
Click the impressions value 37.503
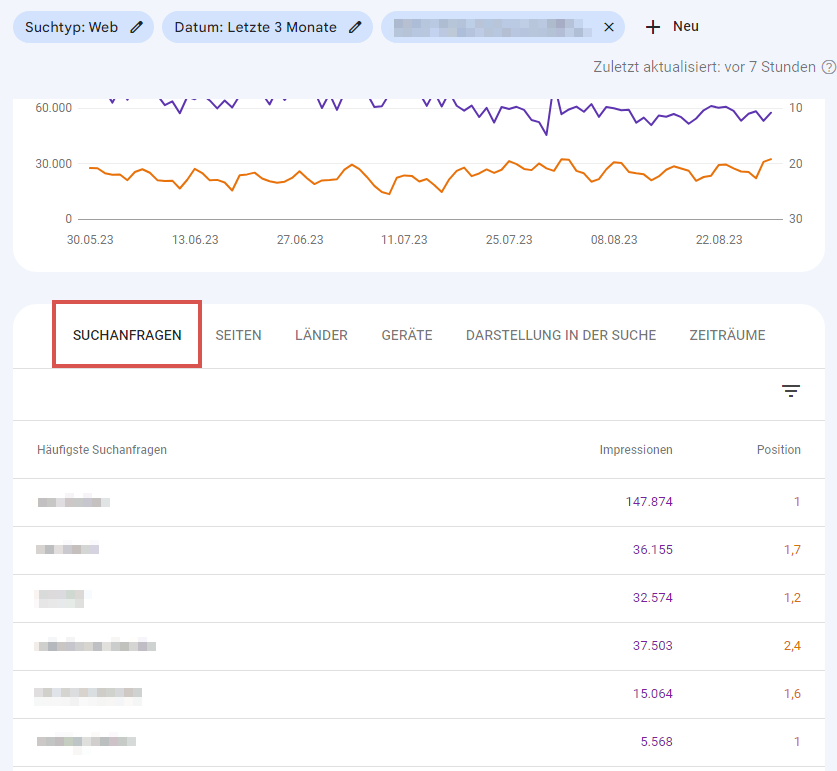click(x=652, y=646)
